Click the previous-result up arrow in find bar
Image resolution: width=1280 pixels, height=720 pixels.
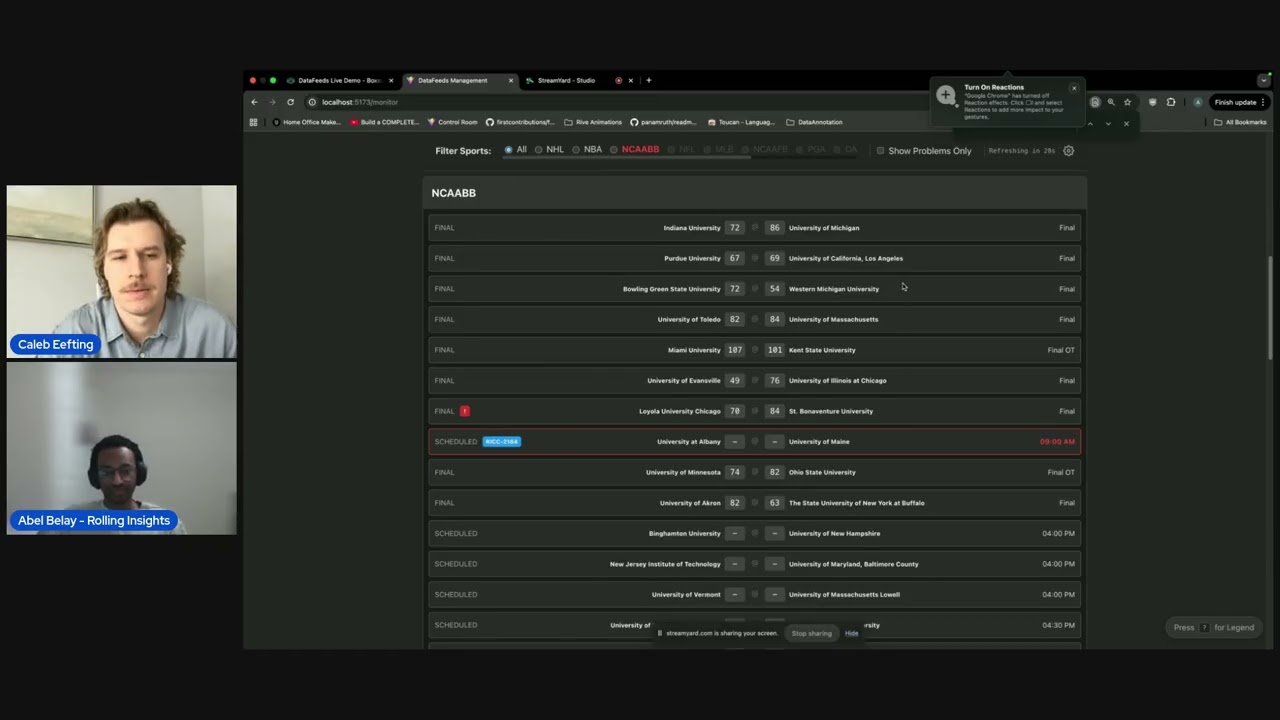[1090, 124]
